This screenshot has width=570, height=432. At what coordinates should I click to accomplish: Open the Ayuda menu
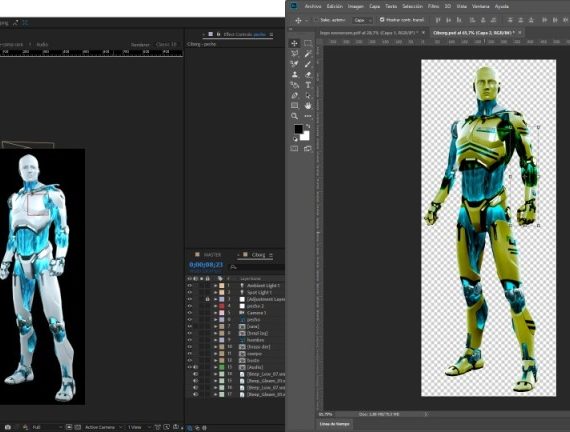502,6
